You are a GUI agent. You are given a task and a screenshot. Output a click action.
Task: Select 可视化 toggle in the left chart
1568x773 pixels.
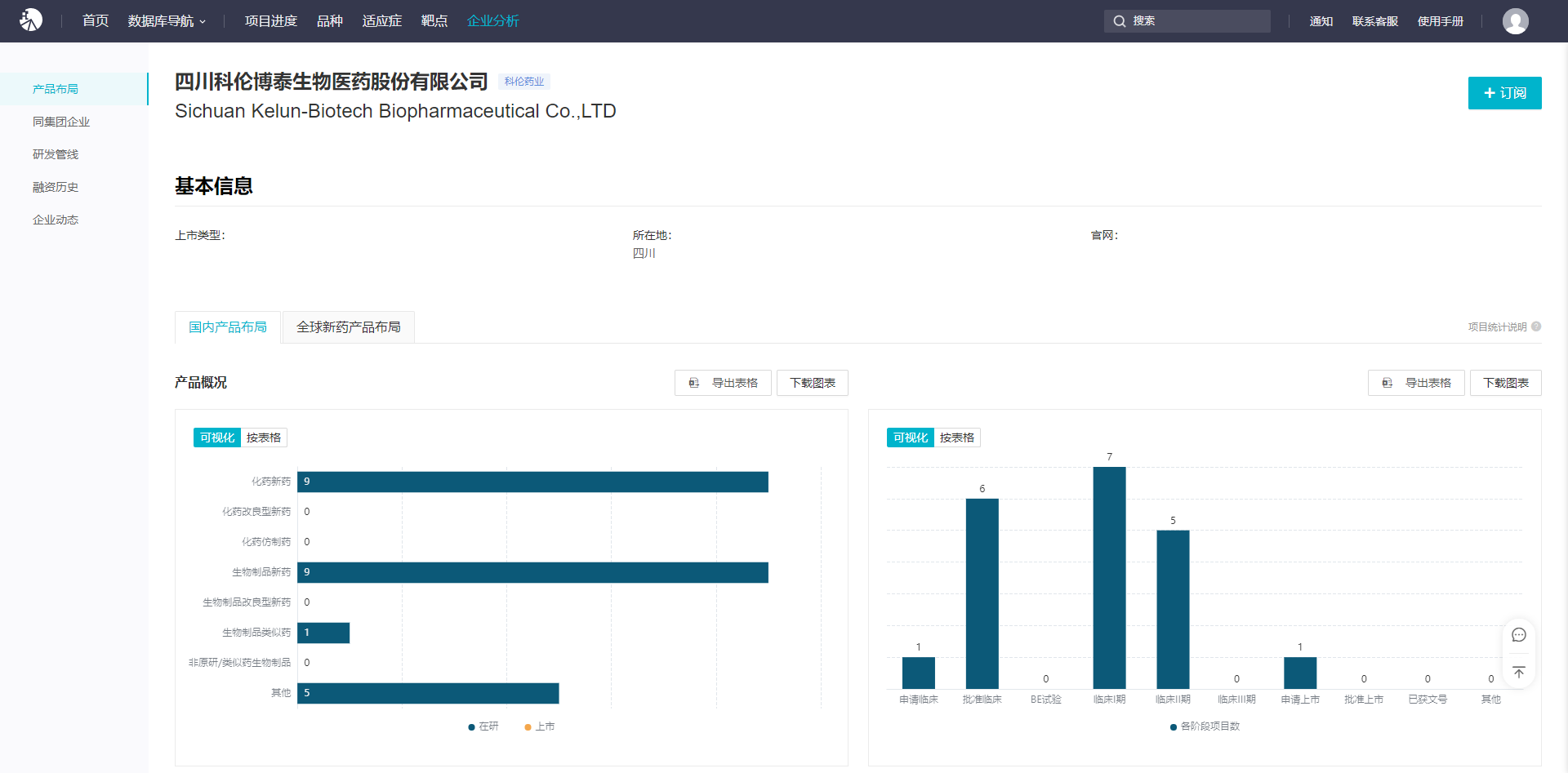tap(217, 438)
